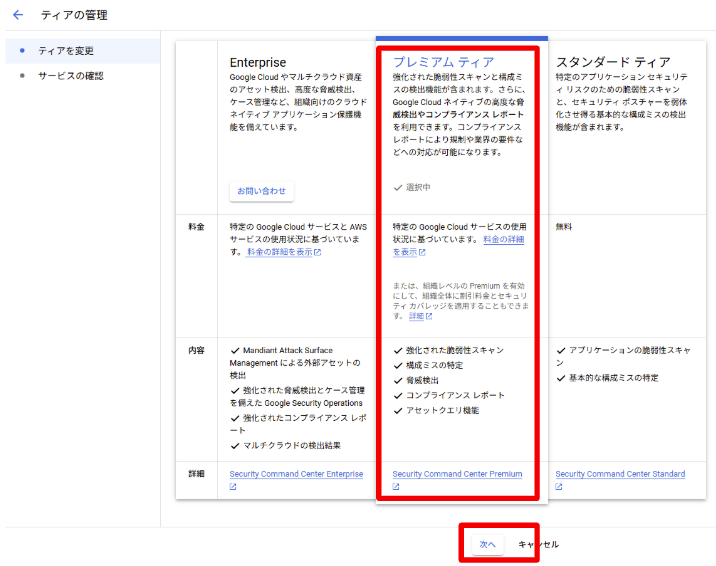Screen dimensions: 716x566
Task: Click the スタンダード ティア heading
Action: 613,62
